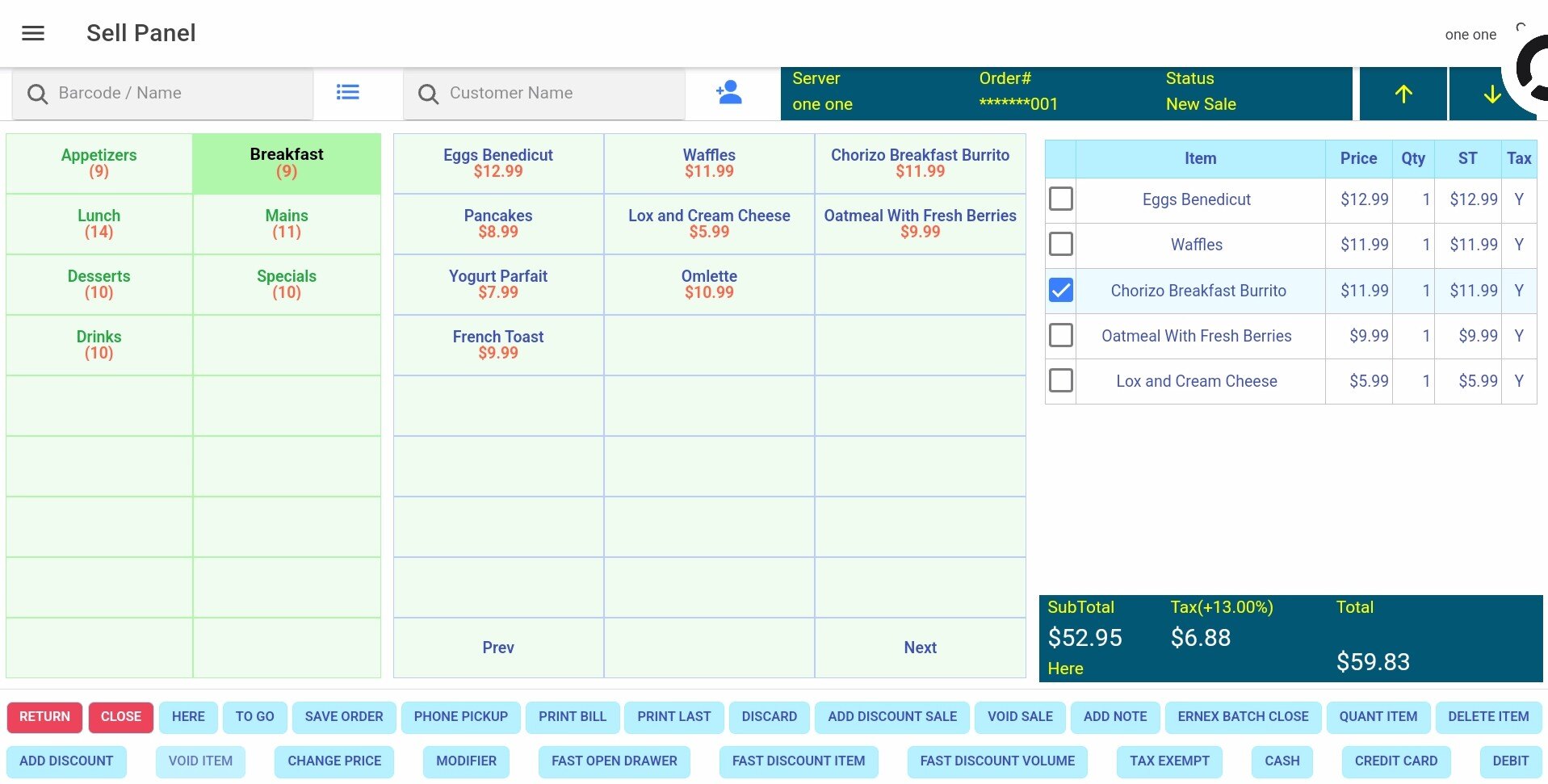
Task: Click ADD NOTE
Action: tap(1115, 717)
